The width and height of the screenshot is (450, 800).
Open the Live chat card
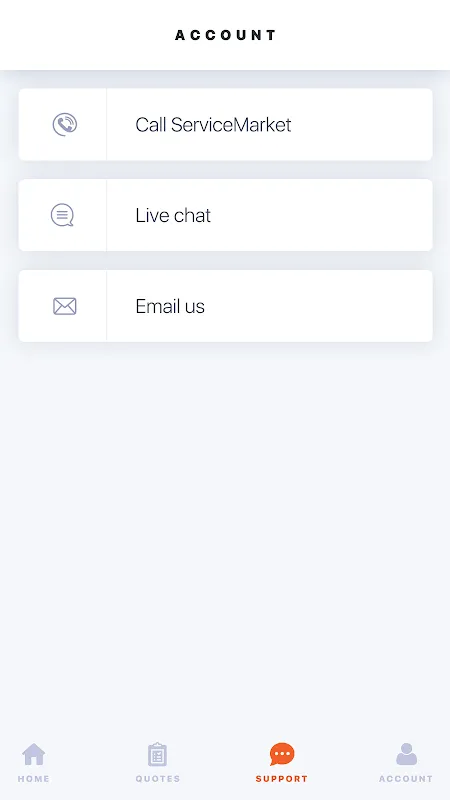[225, 215]
